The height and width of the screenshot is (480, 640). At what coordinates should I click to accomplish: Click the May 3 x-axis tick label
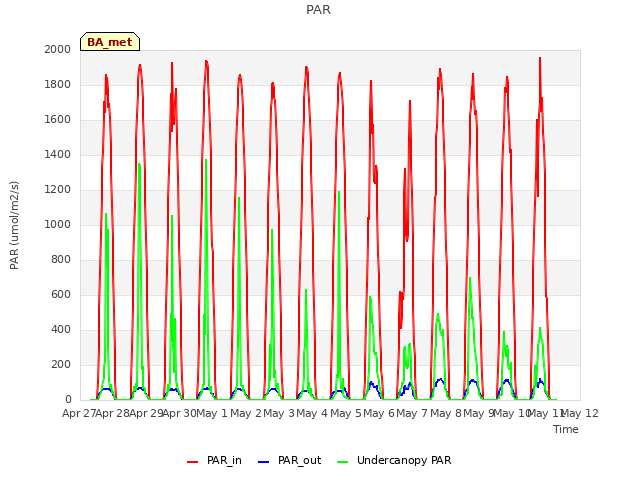[x=279, y=413]
